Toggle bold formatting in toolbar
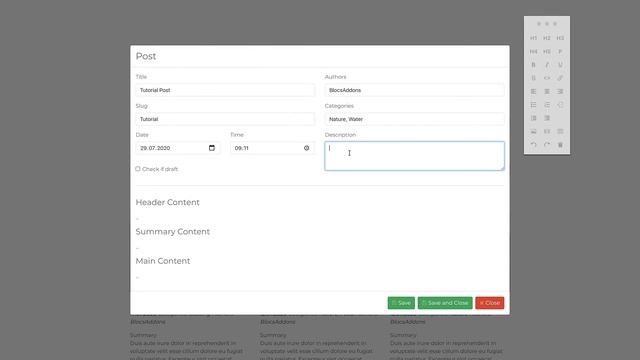The height and width of the screenshot is (360, 640). [533, 65]
